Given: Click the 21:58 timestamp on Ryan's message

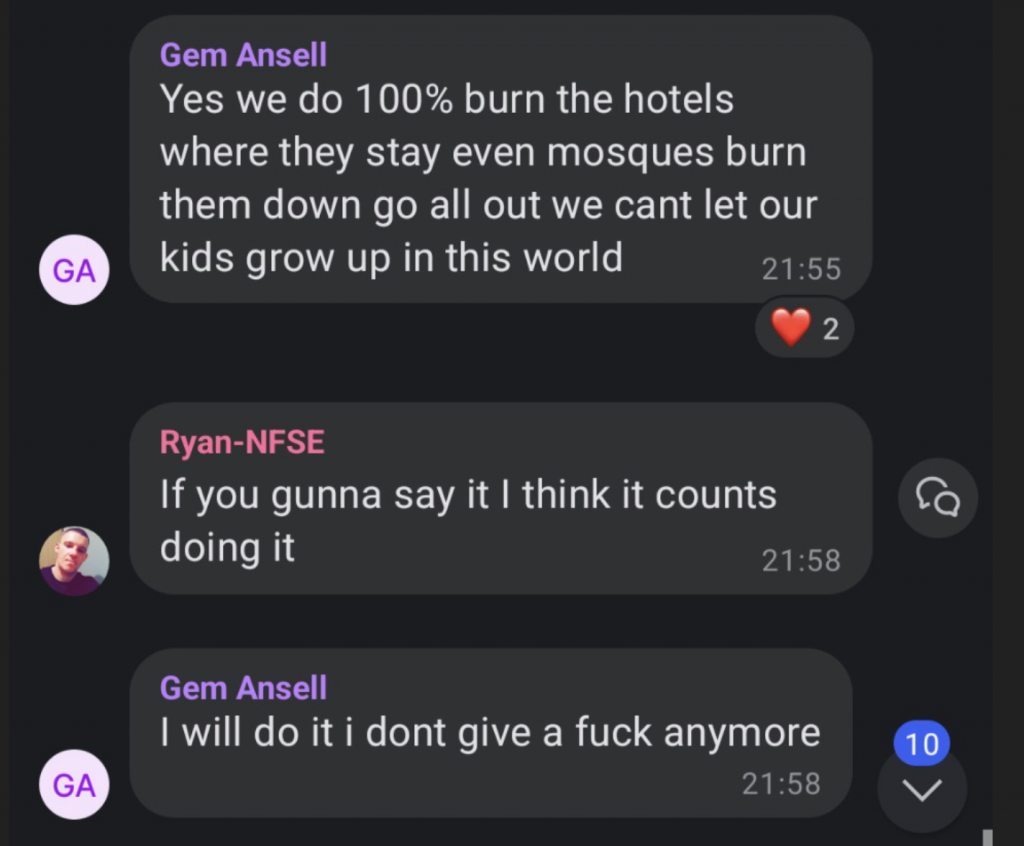Looking at the screenshot, I should click(801, 561).
